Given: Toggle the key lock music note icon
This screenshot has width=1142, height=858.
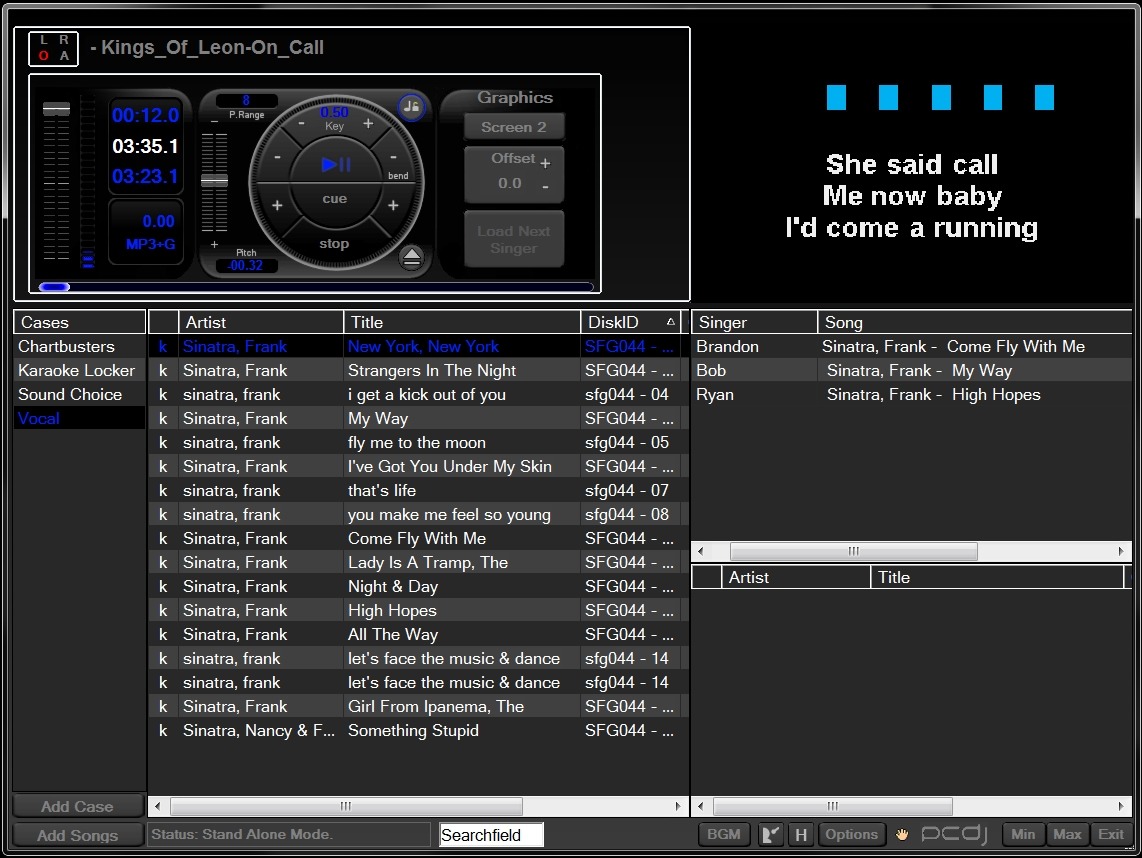Looking at the screenshot, I should [x=411, y=108].
